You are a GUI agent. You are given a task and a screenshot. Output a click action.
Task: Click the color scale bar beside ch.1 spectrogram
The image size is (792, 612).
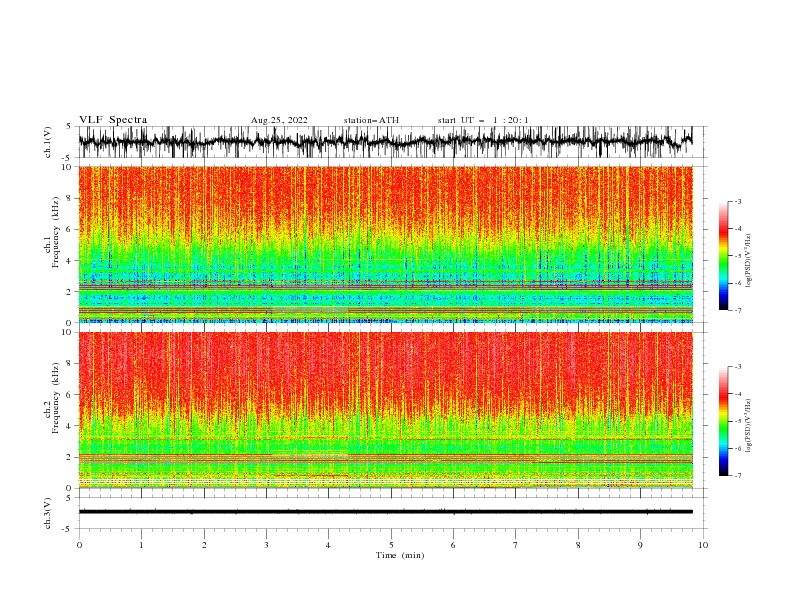pyautogui.click(x=723, y=256)
